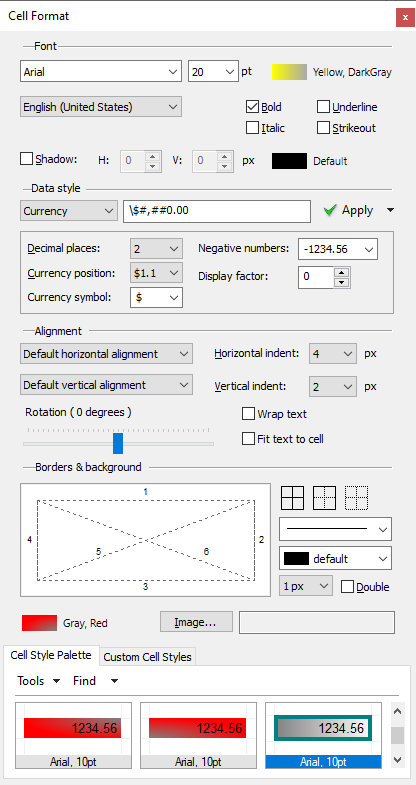
Task: Turn on Wrap text option
Action: coord(248,414)
